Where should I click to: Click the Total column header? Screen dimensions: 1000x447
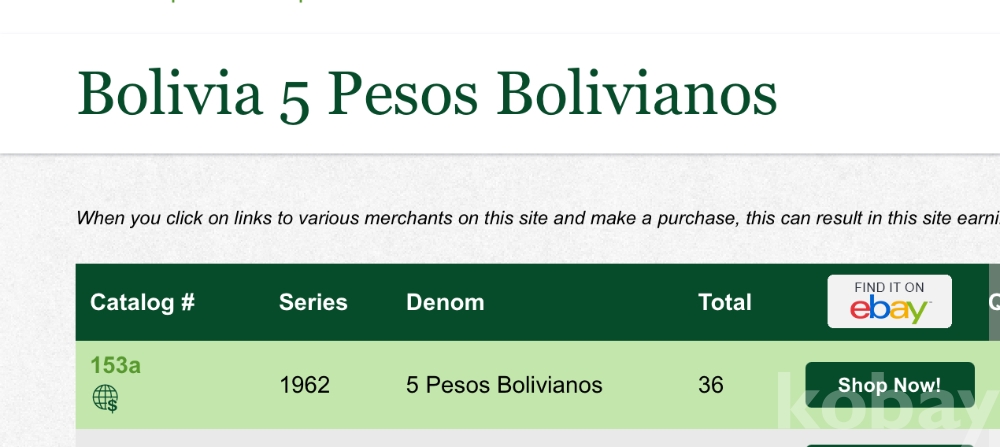[x=724, y=303]
